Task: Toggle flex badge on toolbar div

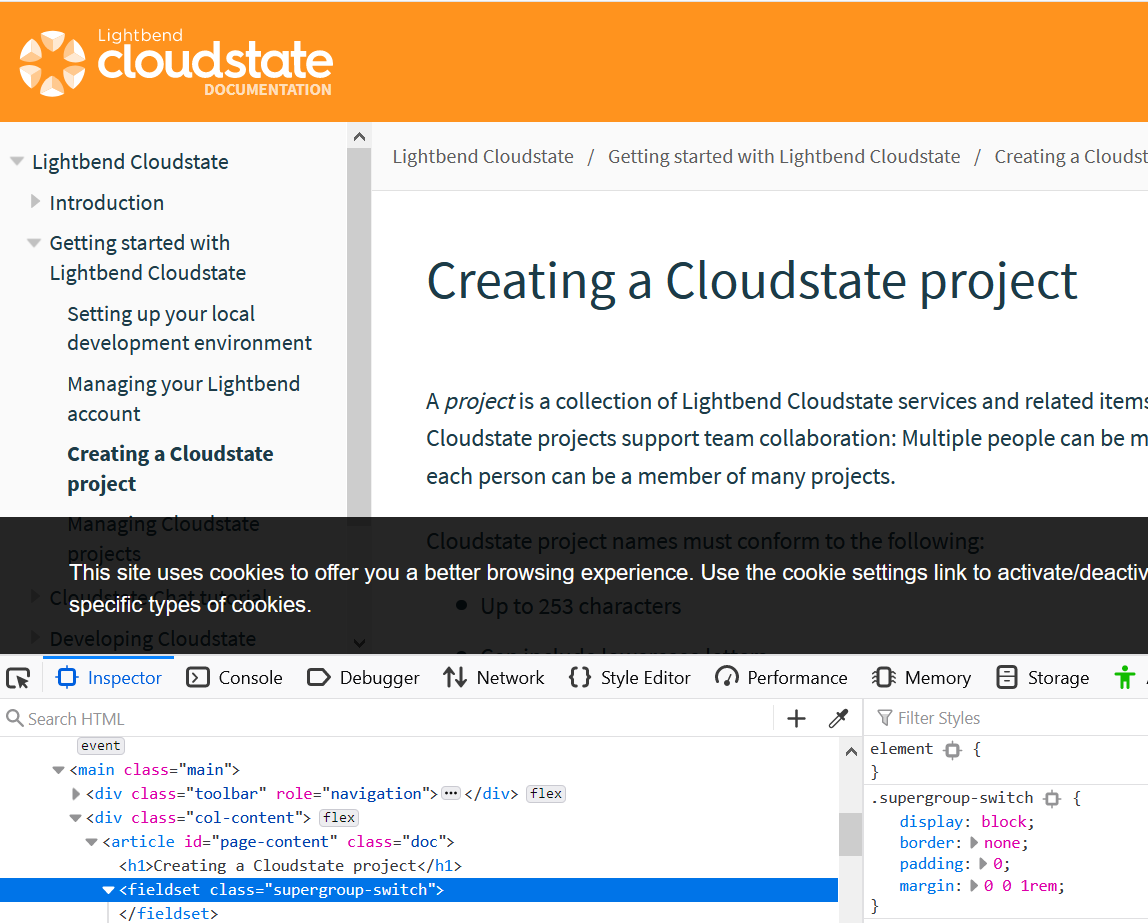Action: tap(546, 793)
